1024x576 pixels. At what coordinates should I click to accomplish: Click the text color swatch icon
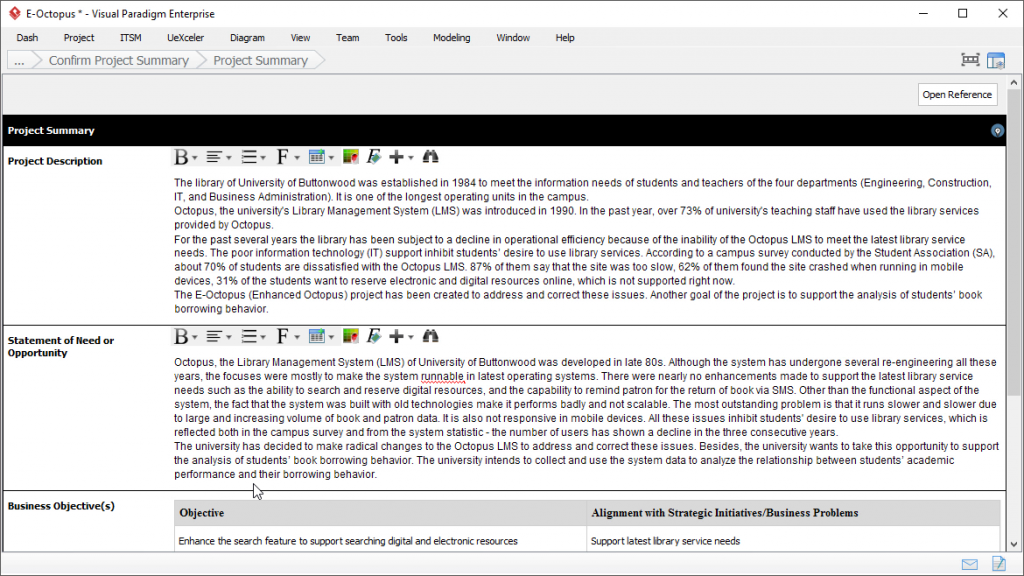click(350, 156)
